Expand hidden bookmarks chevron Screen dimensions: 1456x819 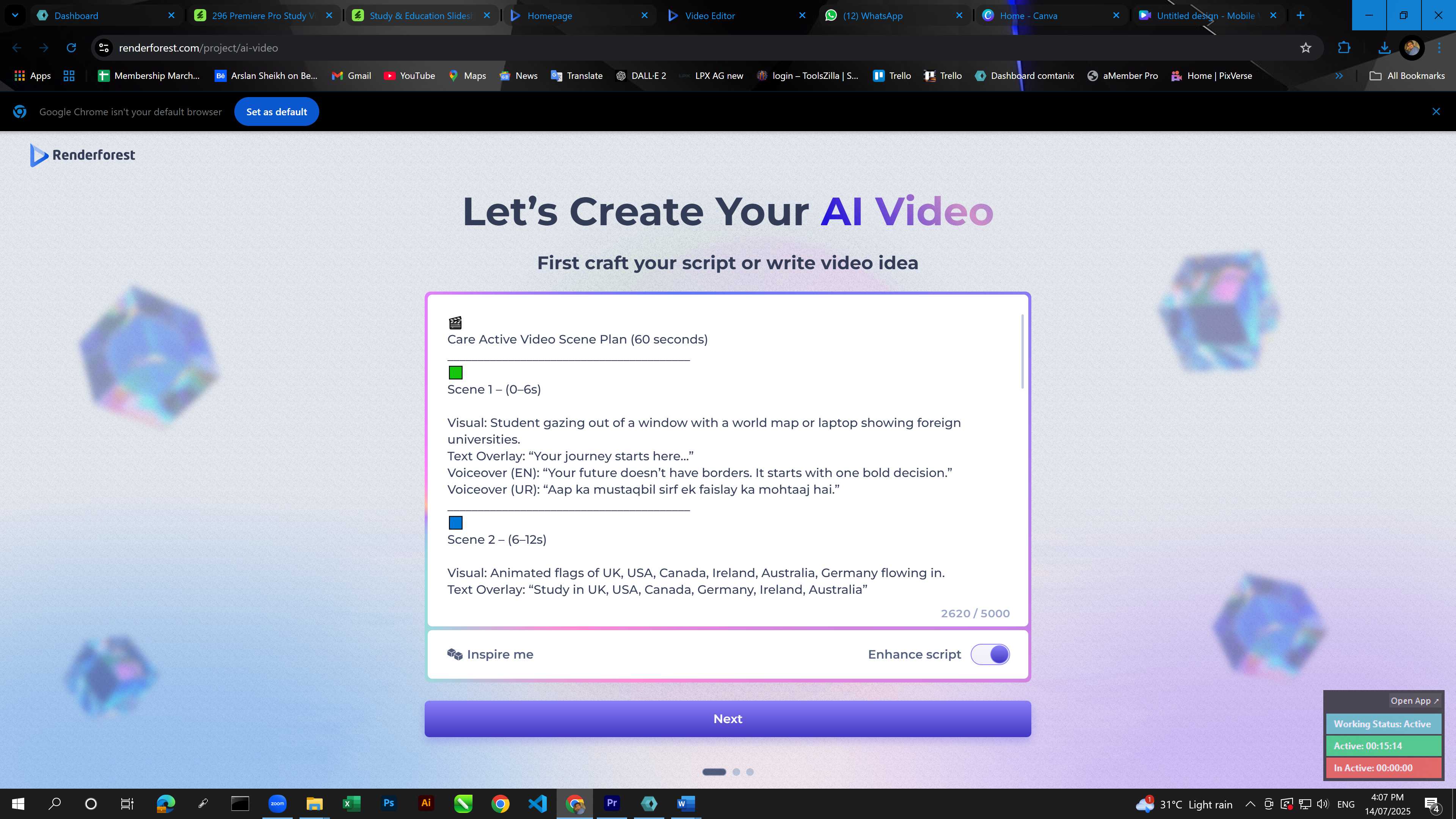(x=1339, y=76)
